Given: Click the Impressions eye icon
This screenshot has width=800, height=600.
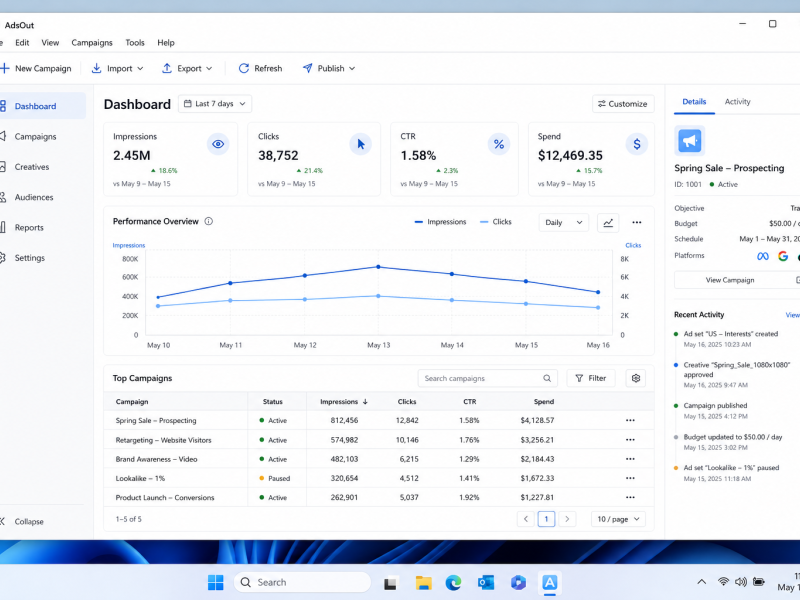Looking at the screenshot, I should coord(218,144).
